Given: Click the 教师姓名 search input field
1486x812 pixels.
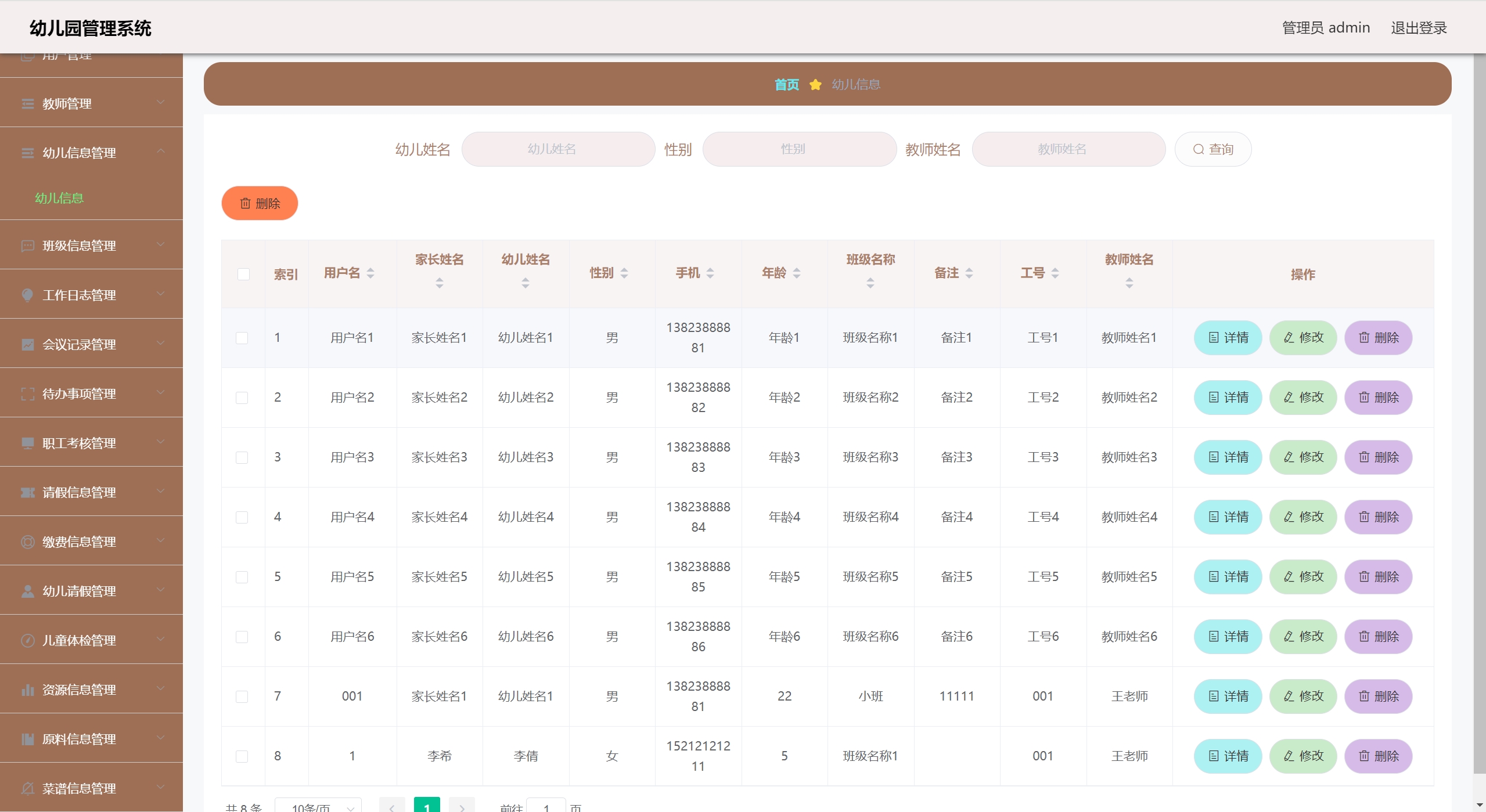Looking at the screenshot, I should pyautogui.click(x=1068, y=149).
